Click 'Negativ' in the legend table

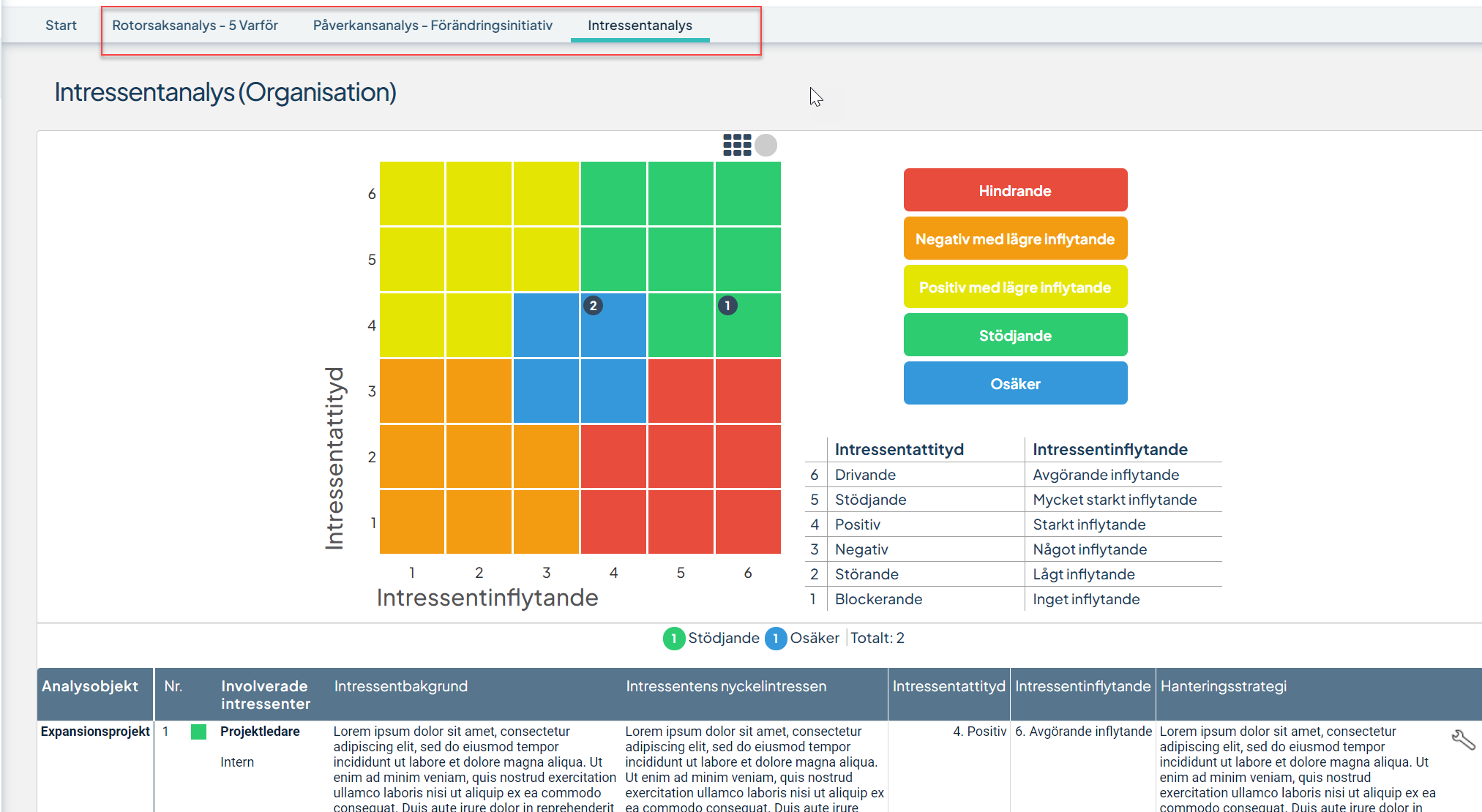pos(861,549)
